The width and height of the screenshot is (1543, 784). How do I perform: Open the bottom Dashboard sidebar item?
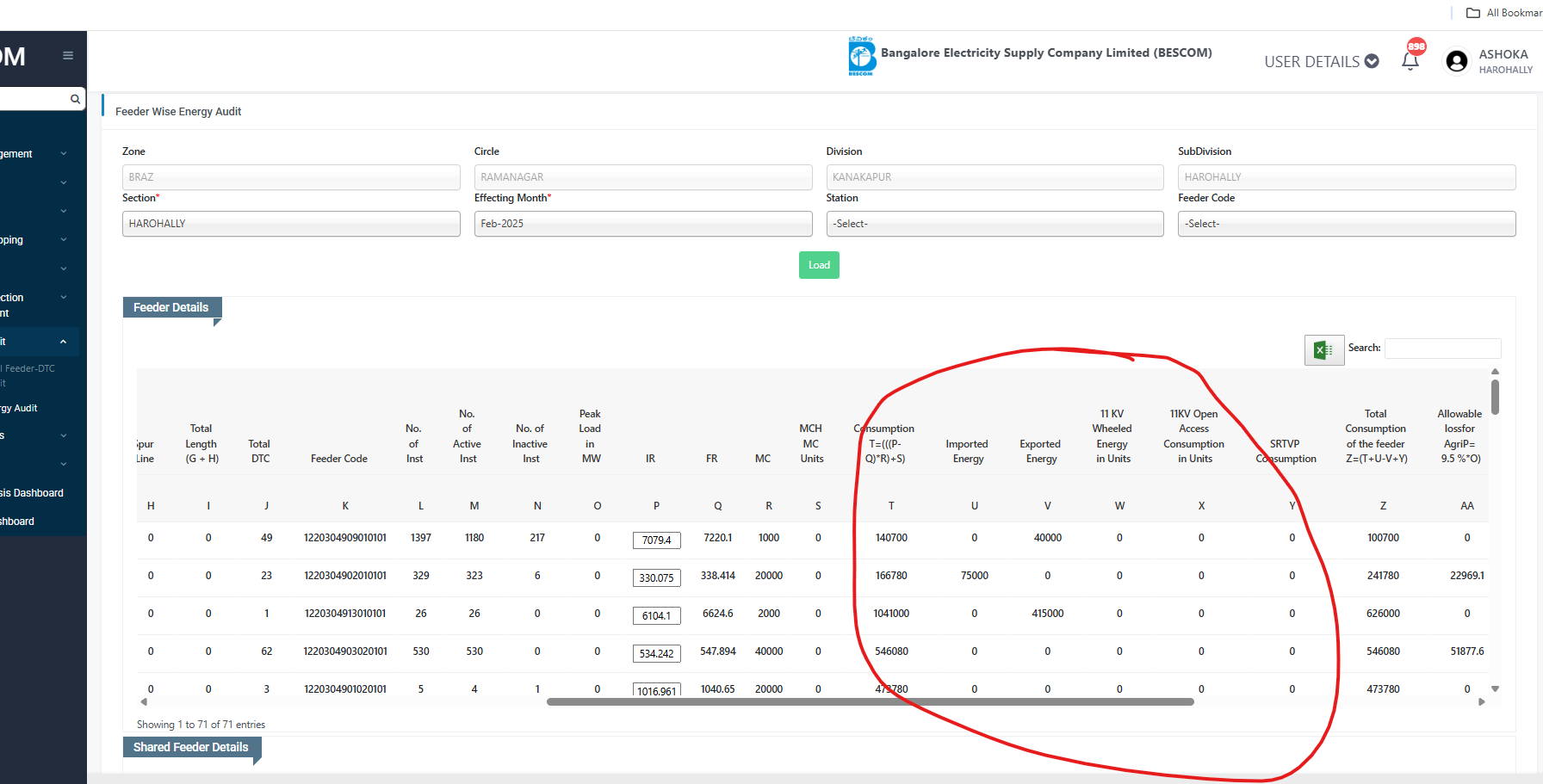[x=17, y=522]
